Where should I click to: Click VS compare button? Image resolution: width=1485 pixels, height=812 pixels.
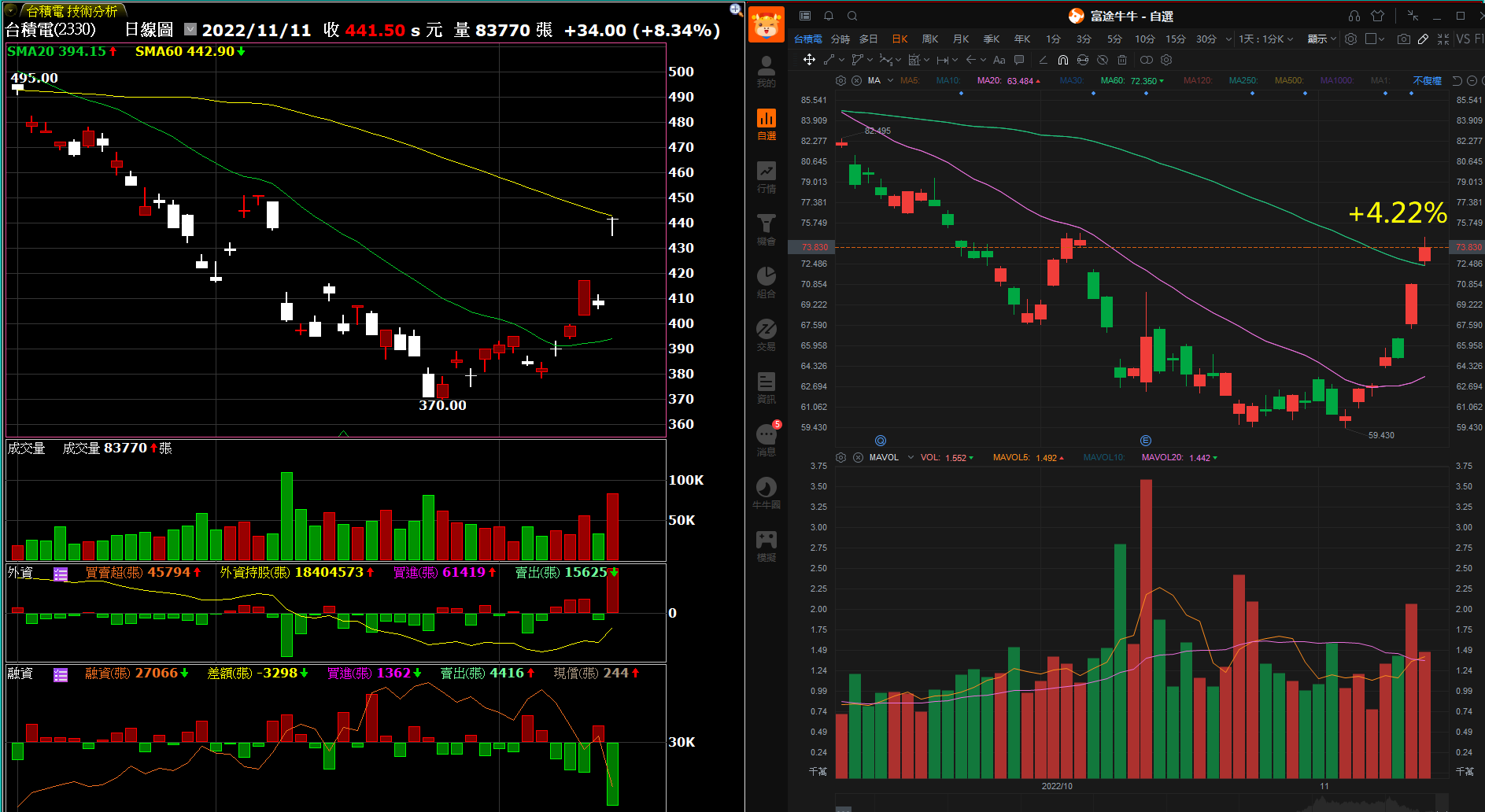1463,39
